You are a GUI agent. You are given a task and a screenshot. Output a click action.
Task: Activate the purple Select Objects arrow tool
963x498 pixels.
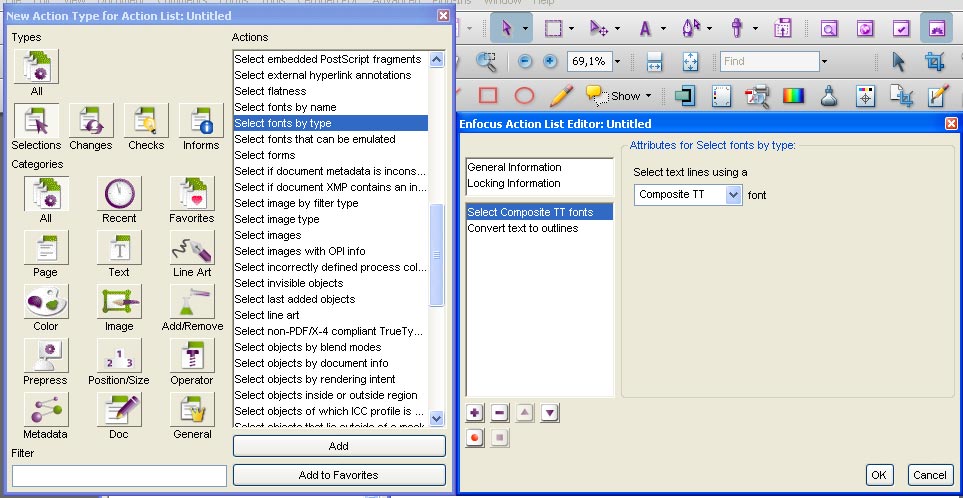506,28
